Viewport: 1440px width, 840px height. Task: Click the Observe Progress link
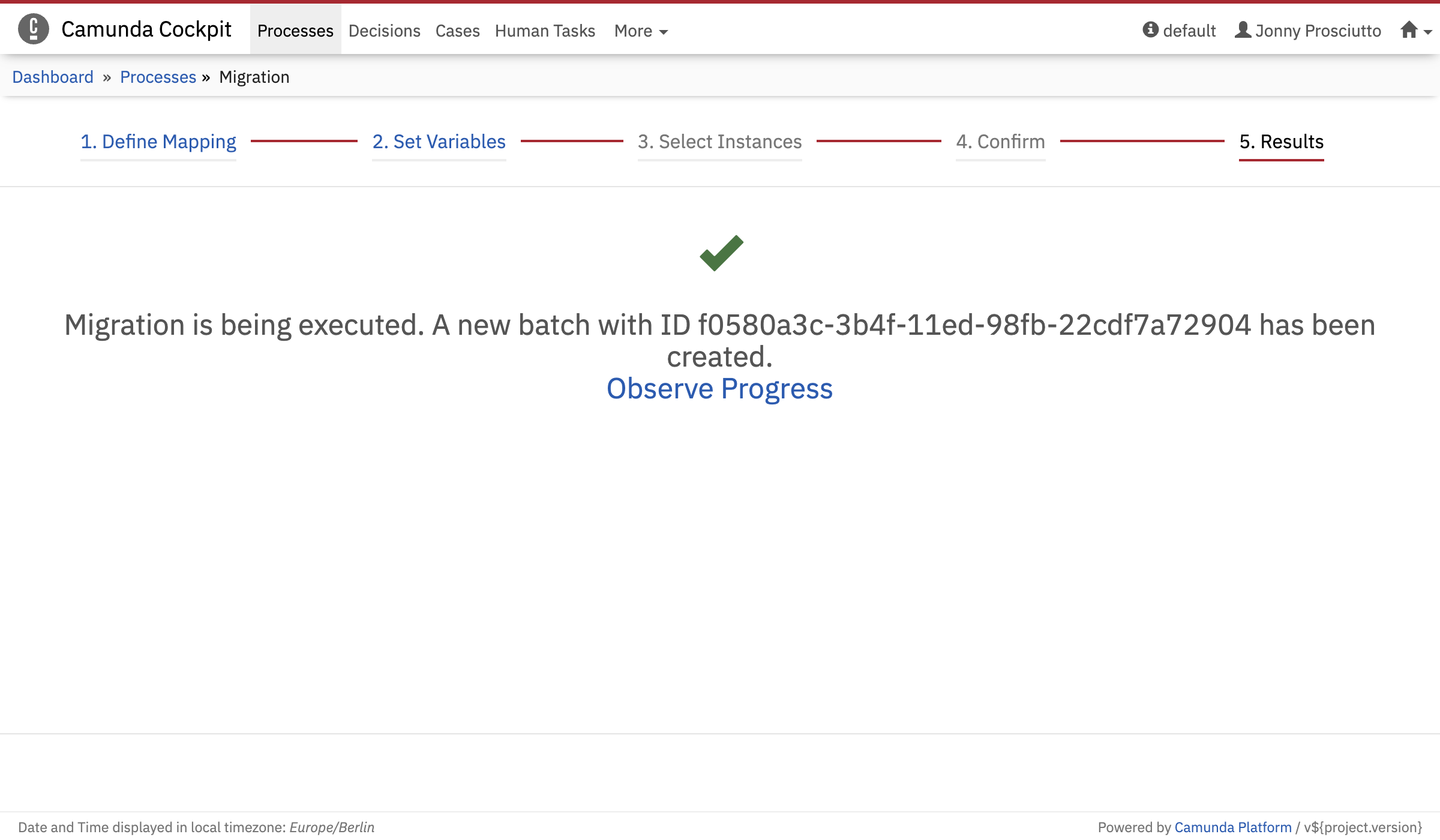(719, 388)
